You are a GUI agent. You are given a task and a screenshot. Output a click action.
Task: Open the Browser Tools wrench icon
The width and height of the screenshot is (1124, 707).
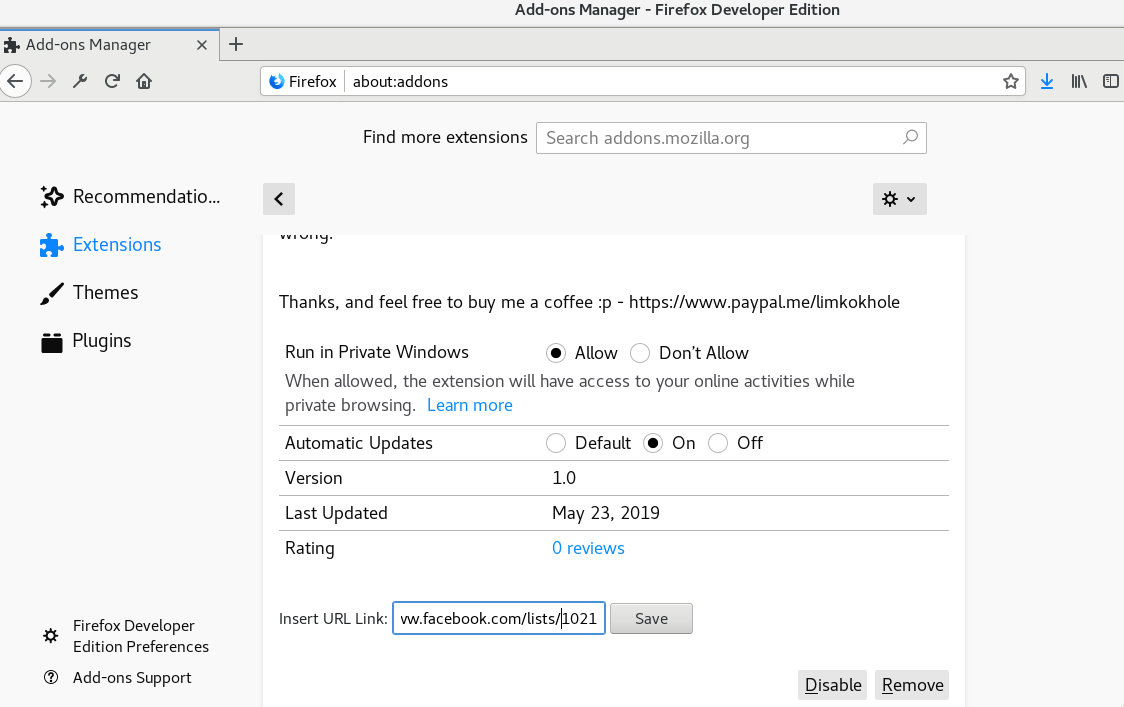[80, 81]
